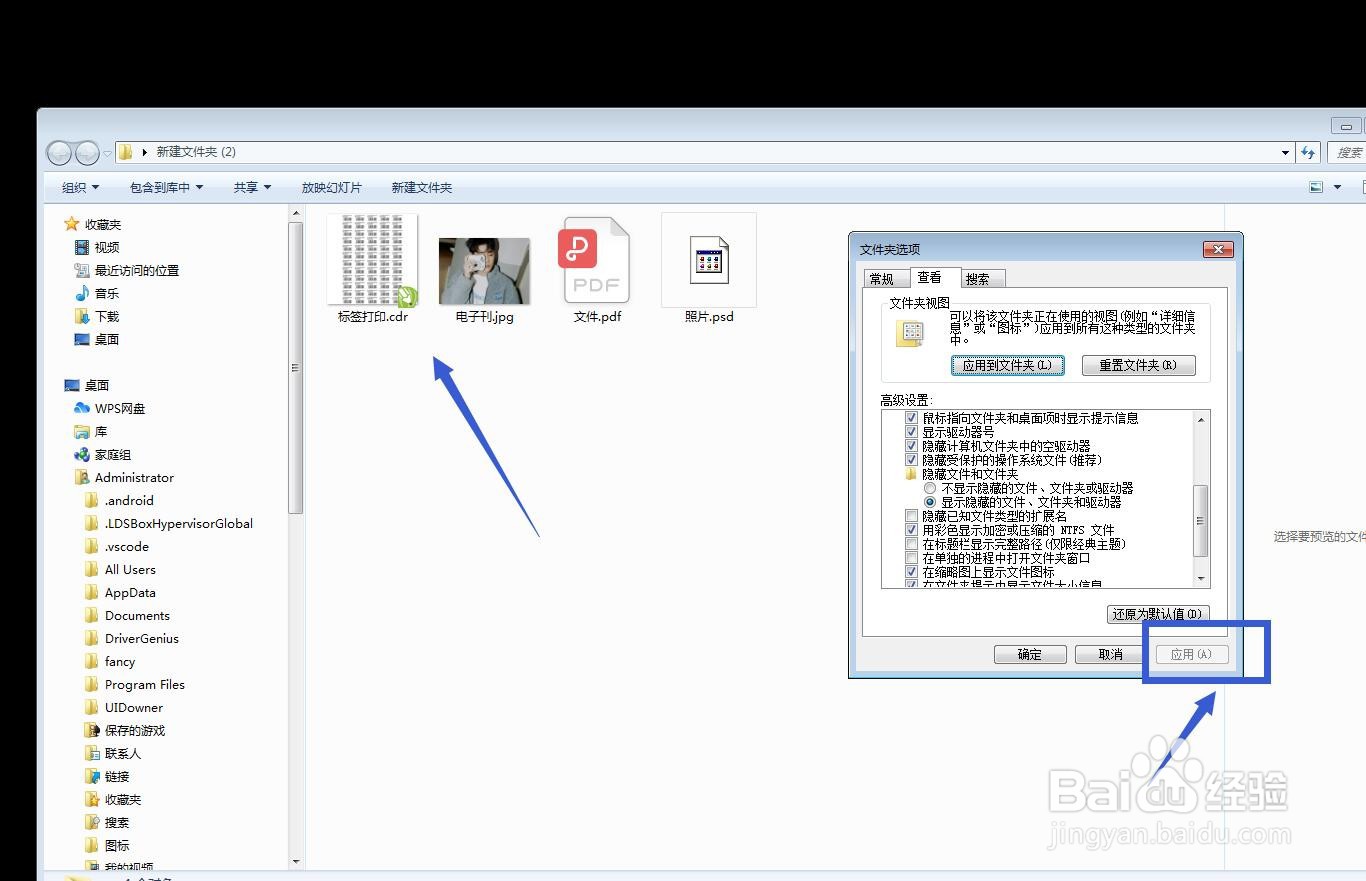Click the refresh icon near the address bar
The height and width of the screenshot is (881, 1366).
pyautogui.click(x=1308, y=152)
